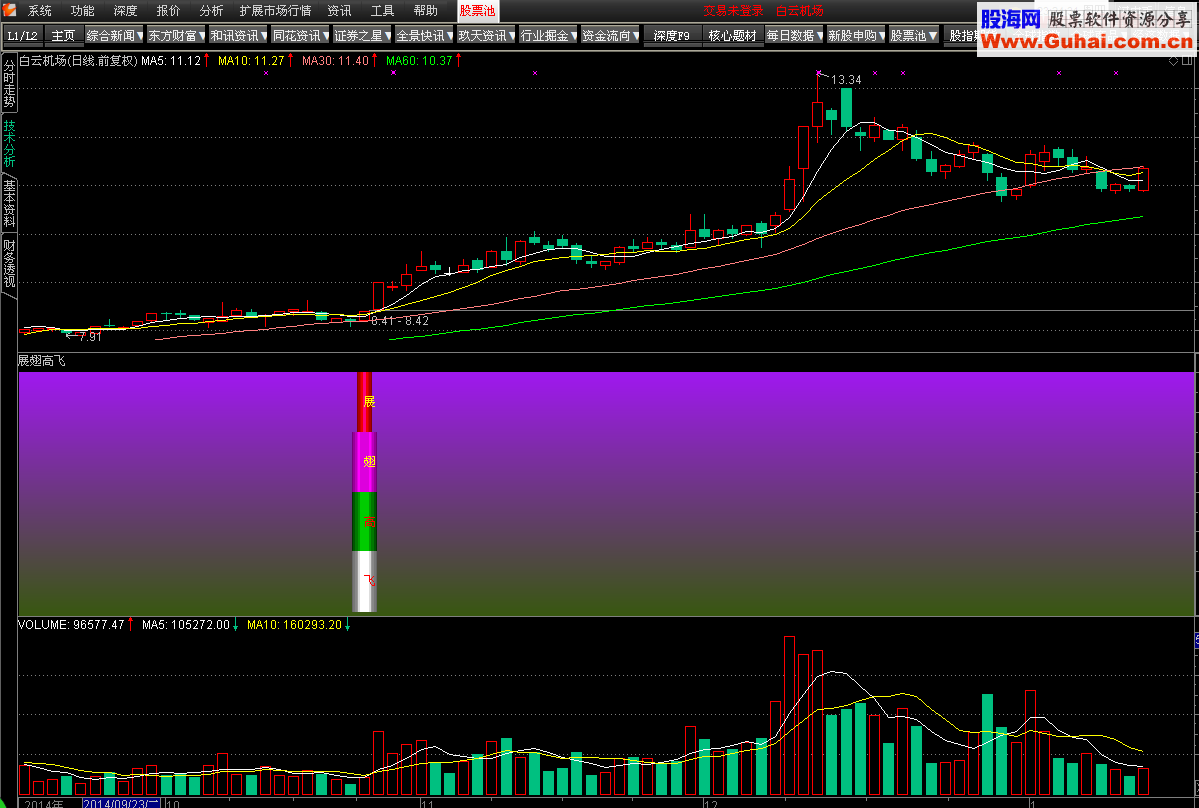
Task: Toggle the L1/L2 data button
Action: [x=22, y=35]
